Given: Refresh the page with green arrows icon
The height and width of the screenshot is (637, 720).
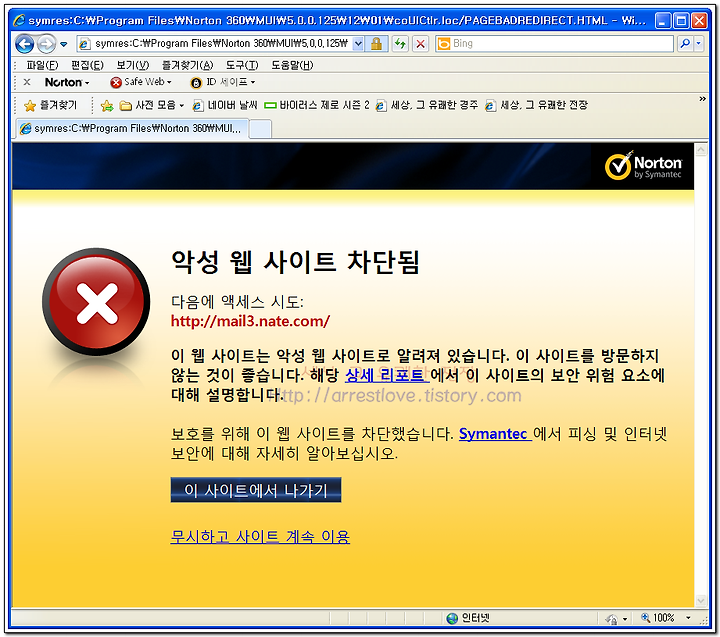Looking at the screenshot, I should click(x=400, y=44).
